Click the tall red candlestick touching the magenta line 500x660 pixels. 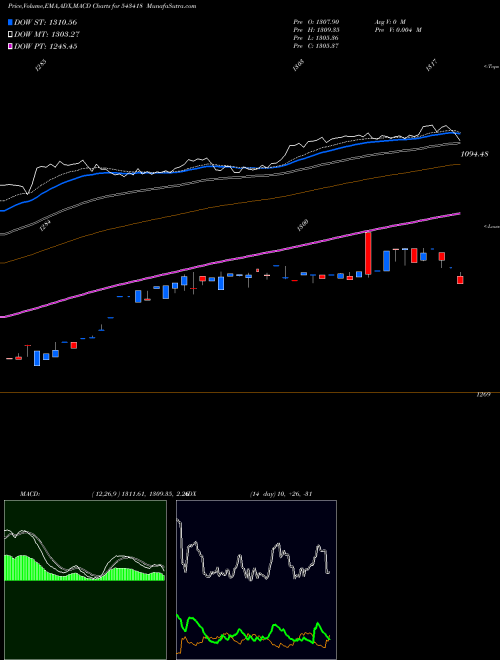[x=368, y=253]
